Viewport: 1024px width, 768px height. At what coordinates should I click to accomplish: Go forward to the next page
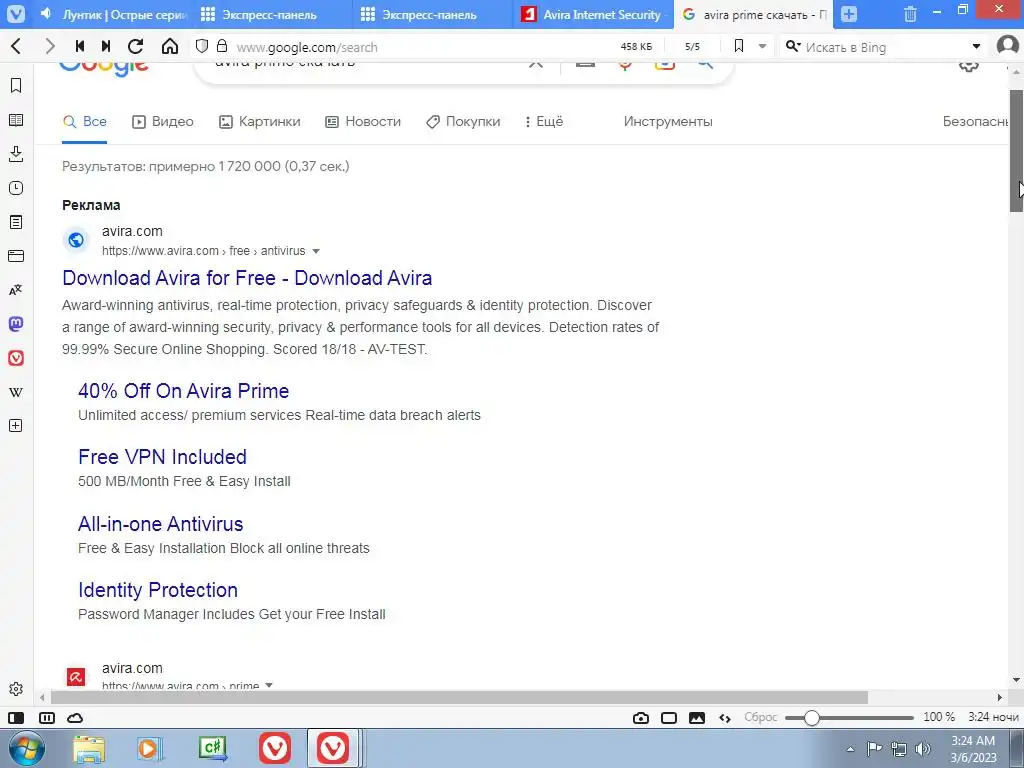tap(50, 46)
